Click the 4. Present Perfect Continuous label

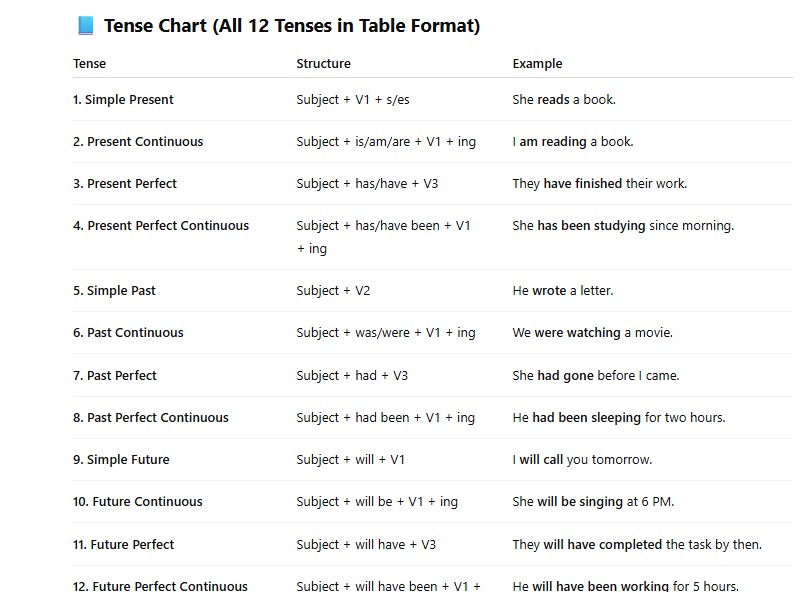161,225
